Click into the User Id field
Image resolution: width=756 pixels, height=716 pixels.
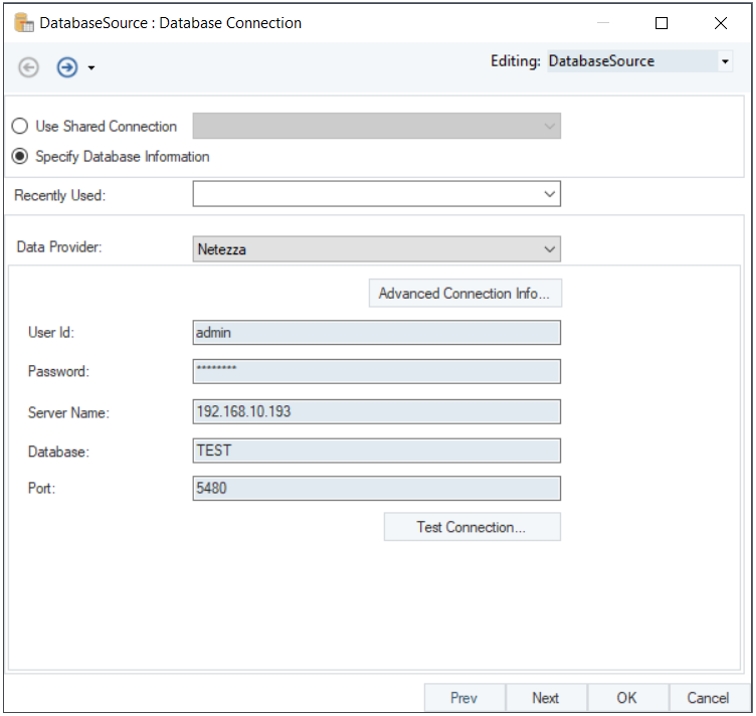click(x=376, y=333)
